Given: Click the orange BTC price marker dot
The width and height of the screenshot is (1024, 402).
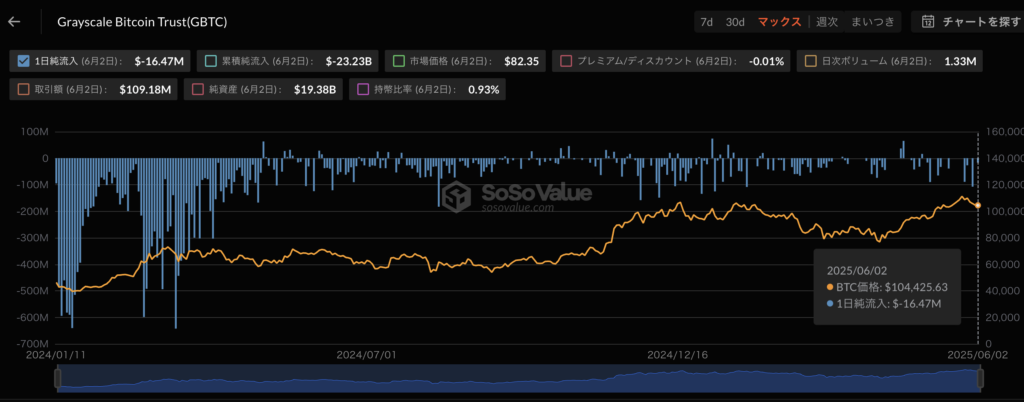Looking at the screenshot, I should pyautogui.click(x=978, y=206).
